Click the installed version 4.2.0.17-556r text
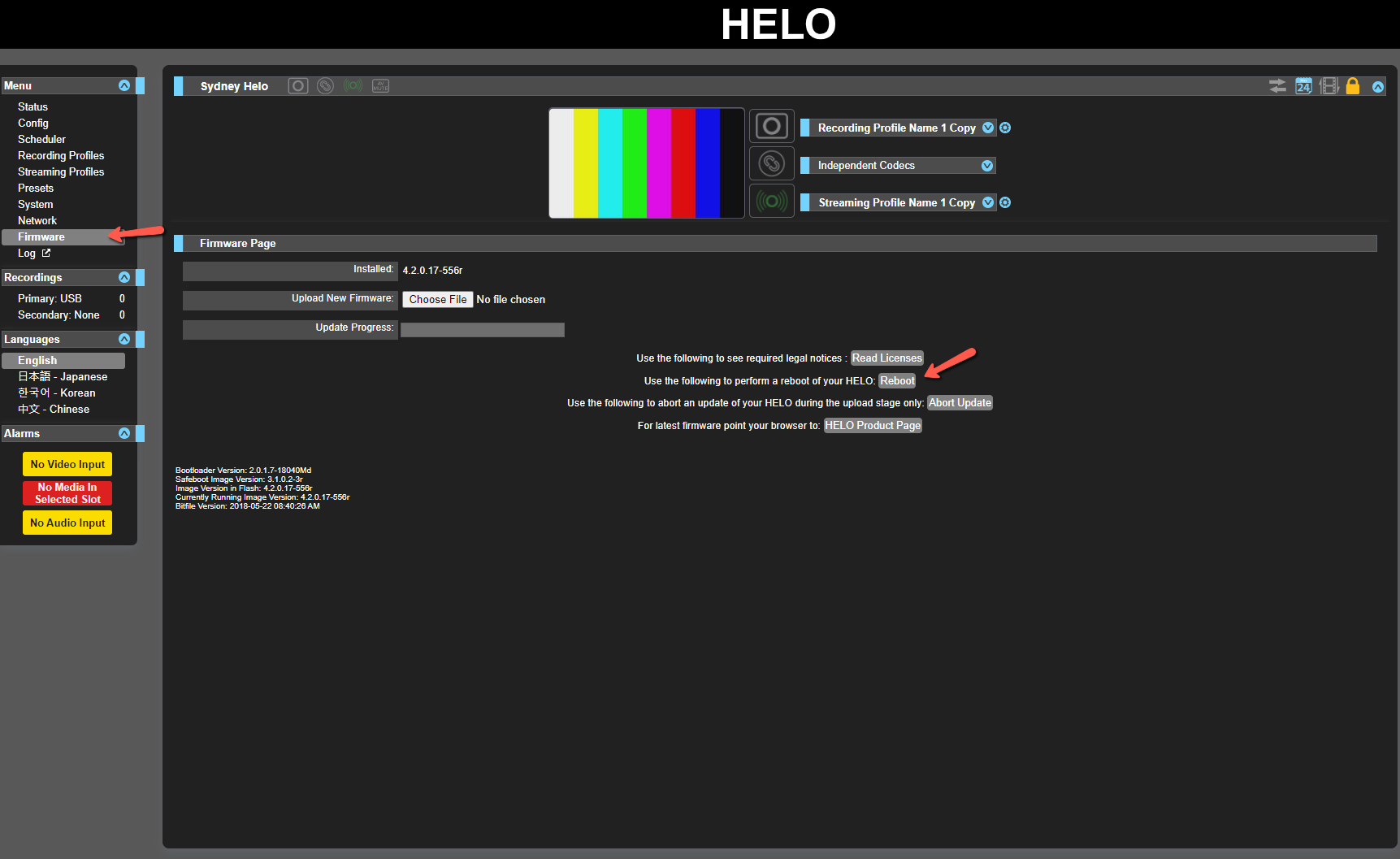Image resolution: width=1400 pixels, height=859 pixels. coord(432,270)
